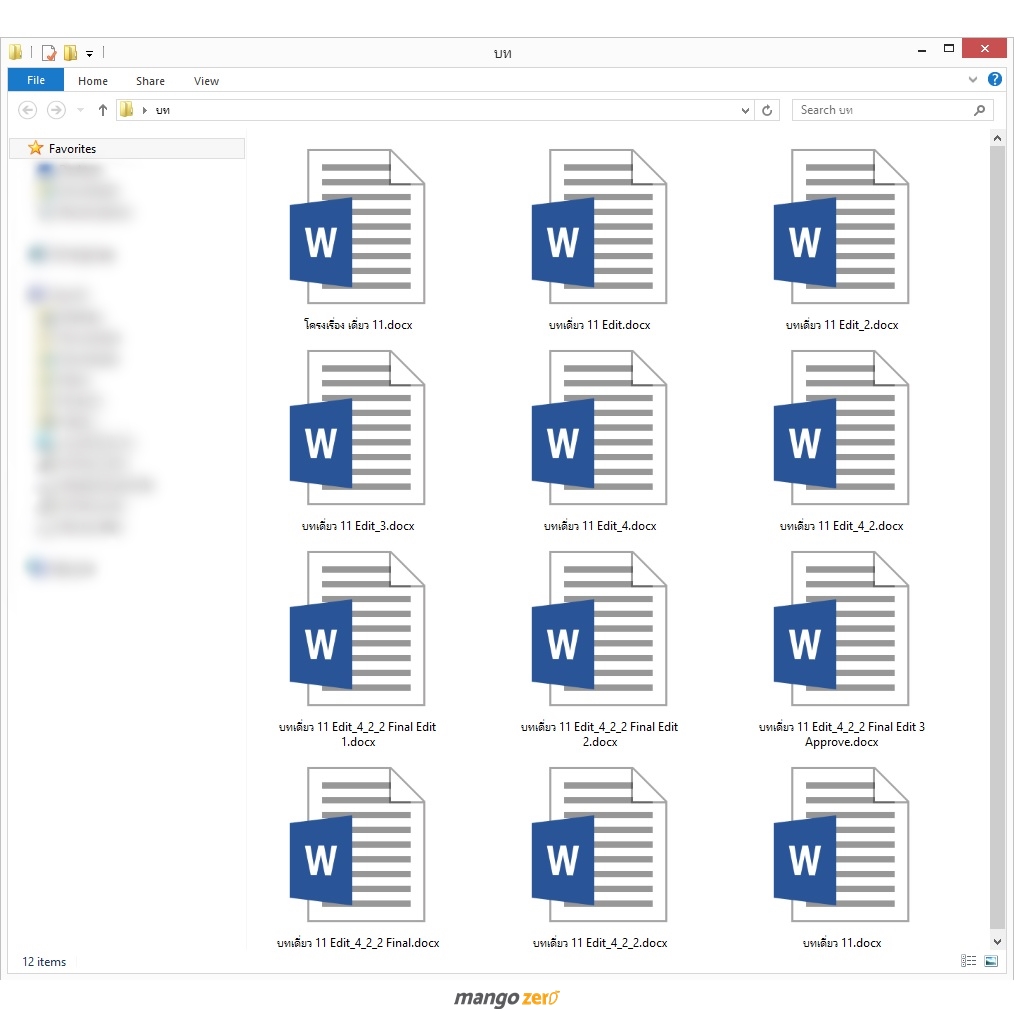Click the window folder system icon

(16, 52)
